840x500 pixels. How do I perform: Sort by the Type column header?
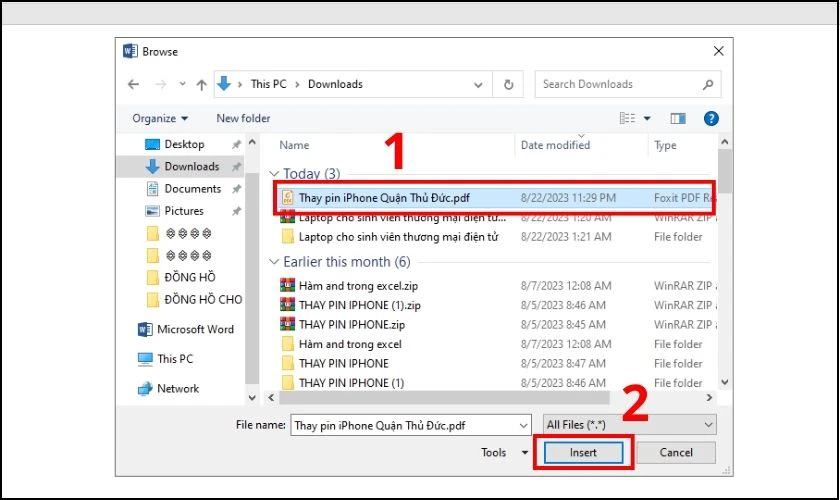[x=665, y=145]
